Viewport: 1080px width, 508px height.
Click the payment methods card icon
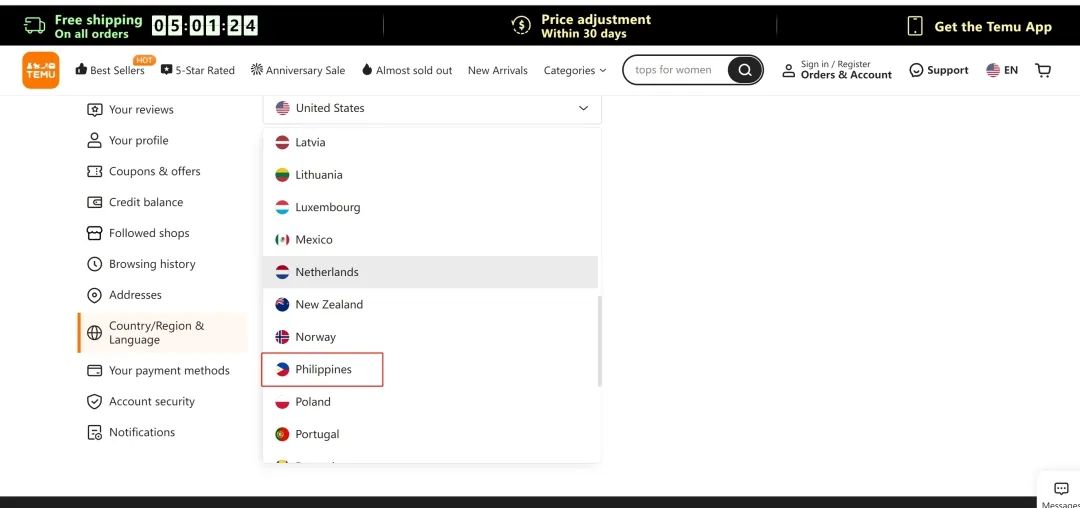(94, 370)
